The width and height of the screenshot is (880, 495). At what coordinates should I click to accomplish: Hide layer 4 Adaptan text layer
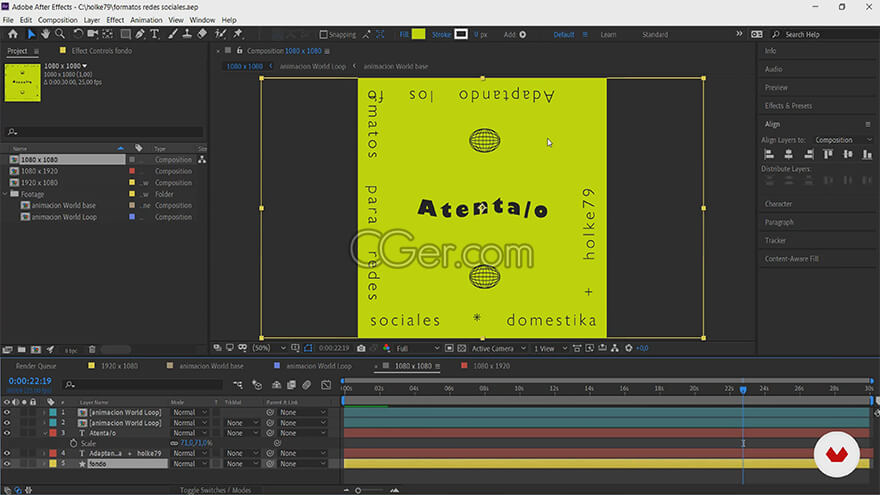click(x=7, y=453)
